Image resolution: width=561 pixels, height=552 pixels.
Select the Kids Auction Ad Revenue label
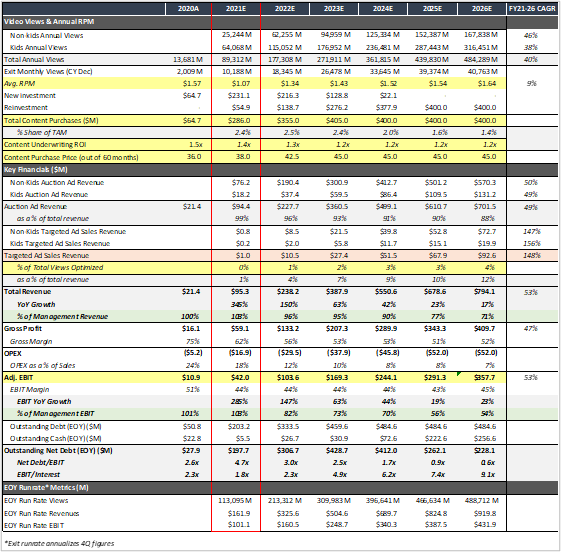click(49, 194)
